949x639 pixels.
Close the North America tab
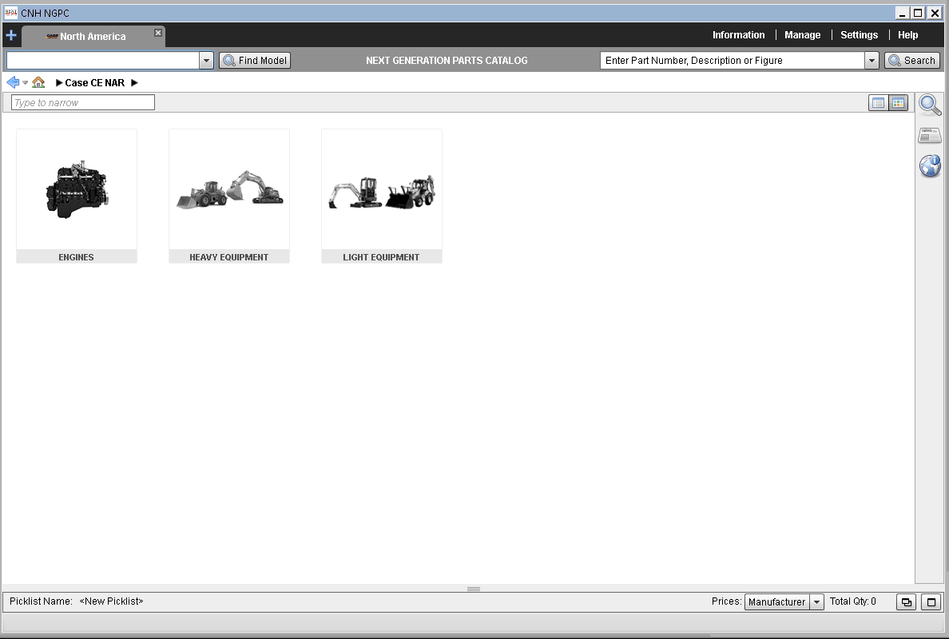click(x=158, y=33)
